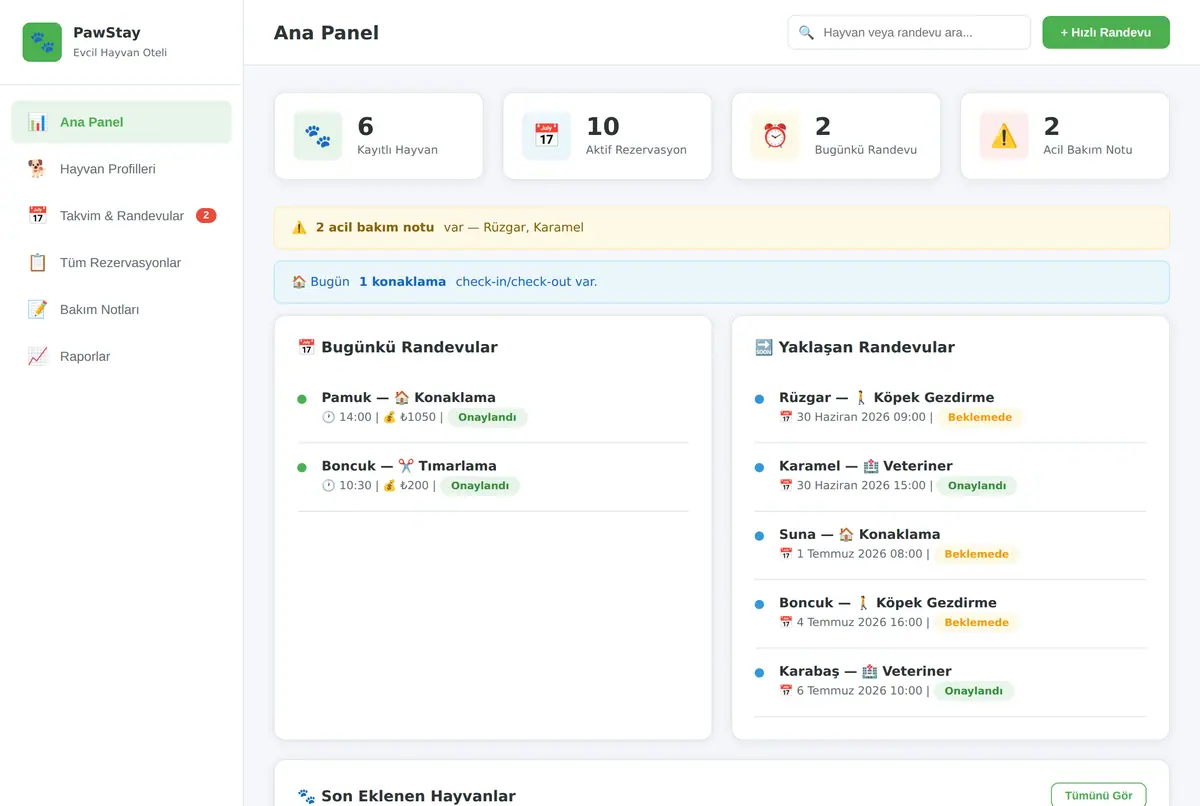View the Raporlar page
The image size is (1200, 806).
pyautogui.click(x=121, y=357)
